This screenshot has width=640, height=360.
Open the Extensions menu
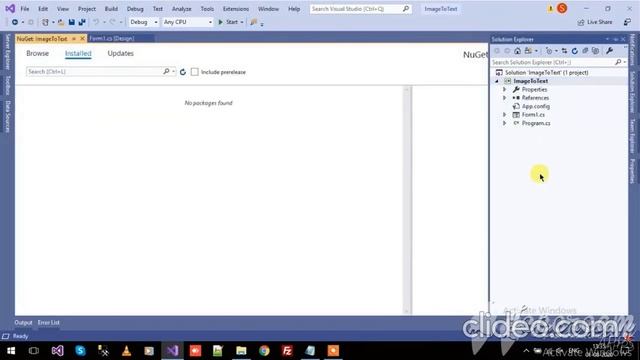[236, 9]
